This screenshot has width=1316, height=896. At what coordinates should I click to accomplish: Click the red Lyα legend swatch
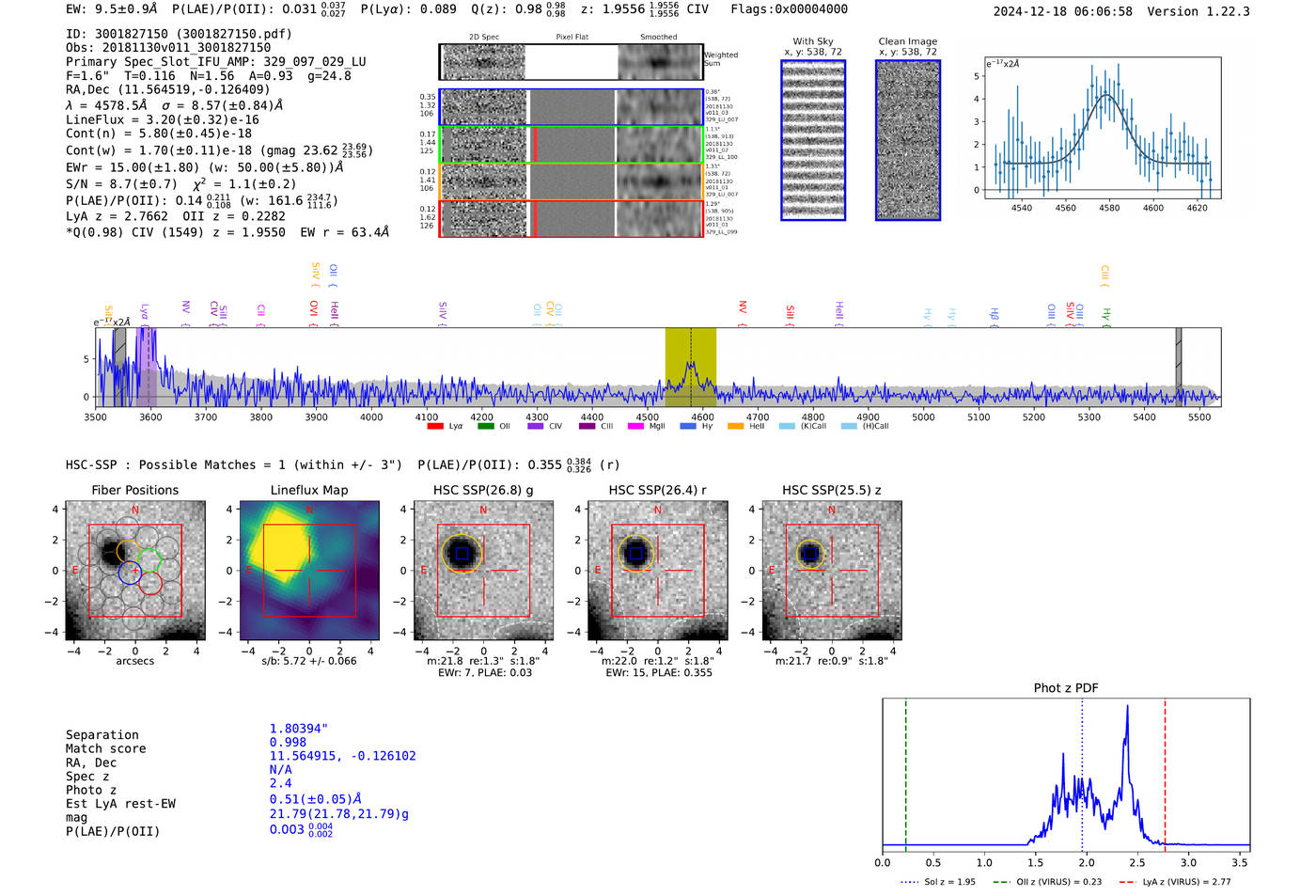pos(434,426)
